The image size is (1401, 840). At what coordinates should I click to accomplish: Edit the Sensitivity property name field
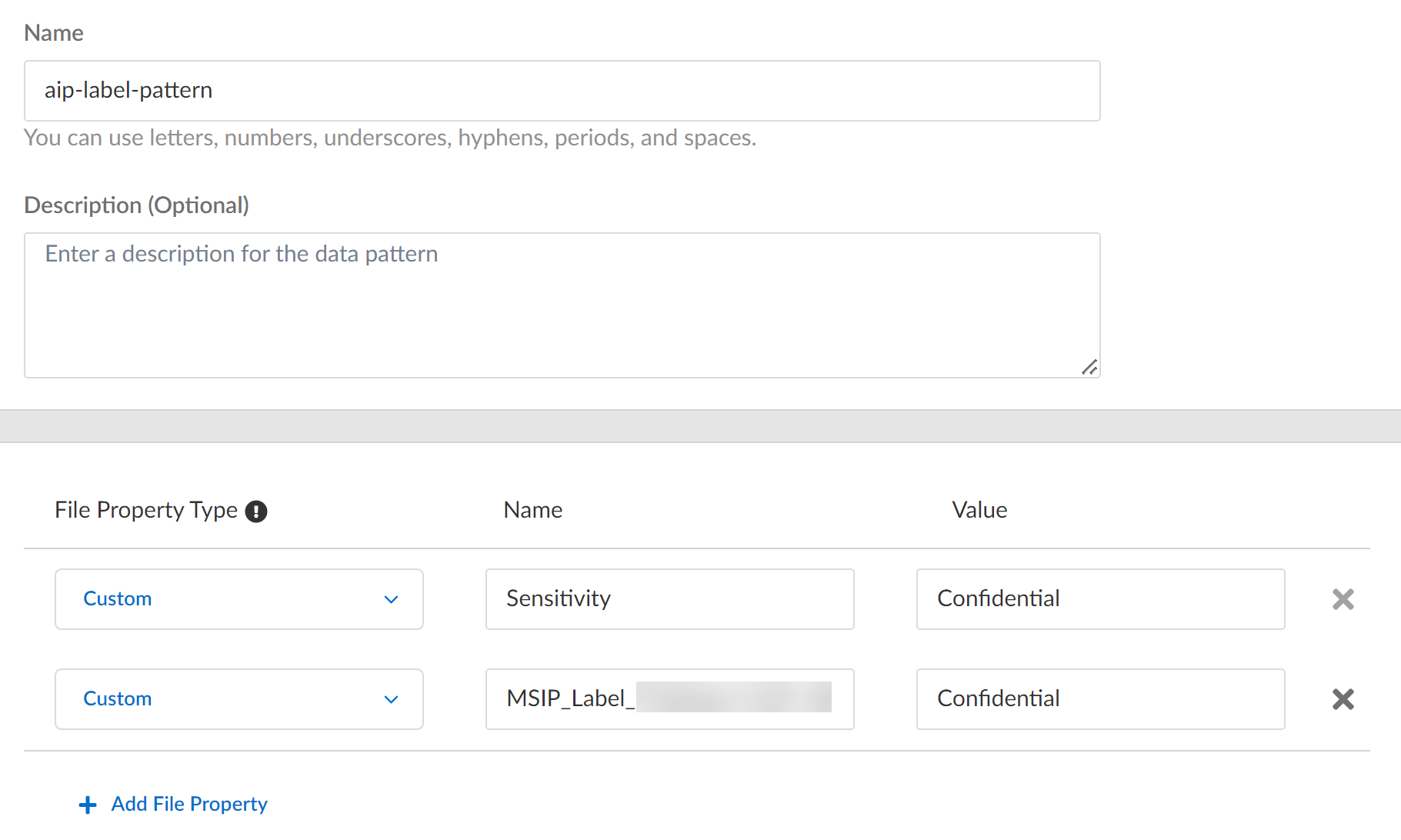(669, 599)
